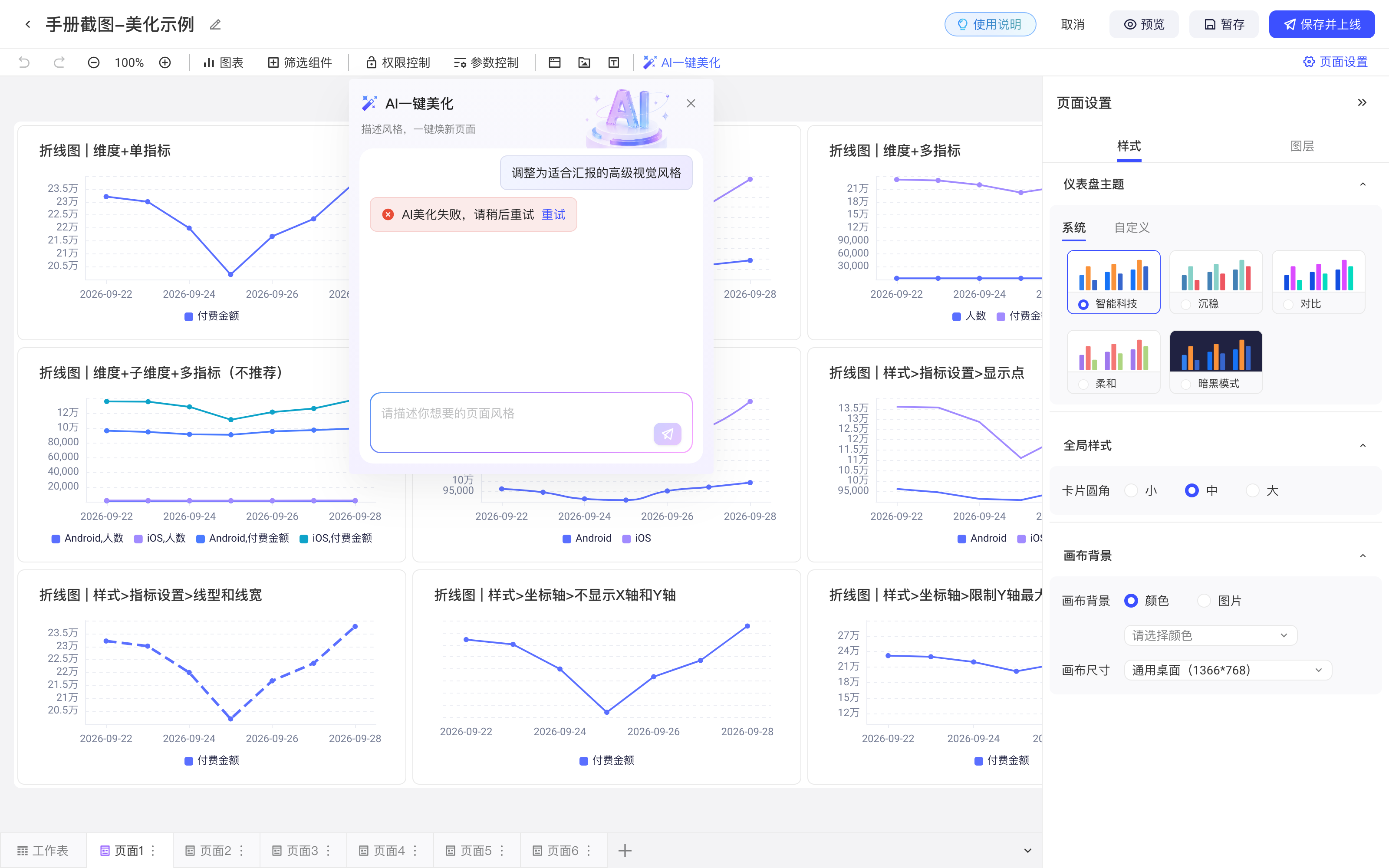Image resolution: width=1389 pixels, height=868 pixels.
Task: Switch to the 图层 tab
Action: tap(1302, 146)
